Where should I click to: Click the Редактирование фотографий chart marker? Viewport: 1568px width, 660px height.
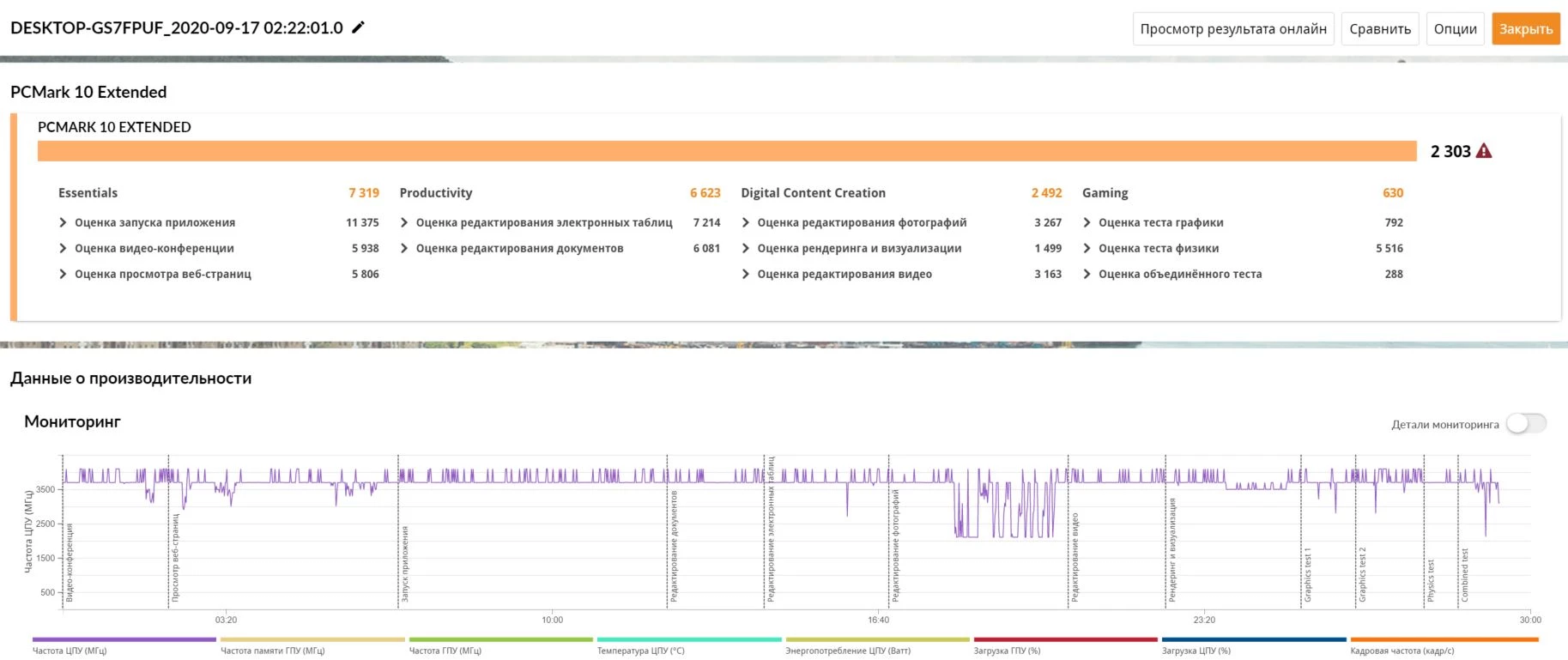tap(895, 545)
